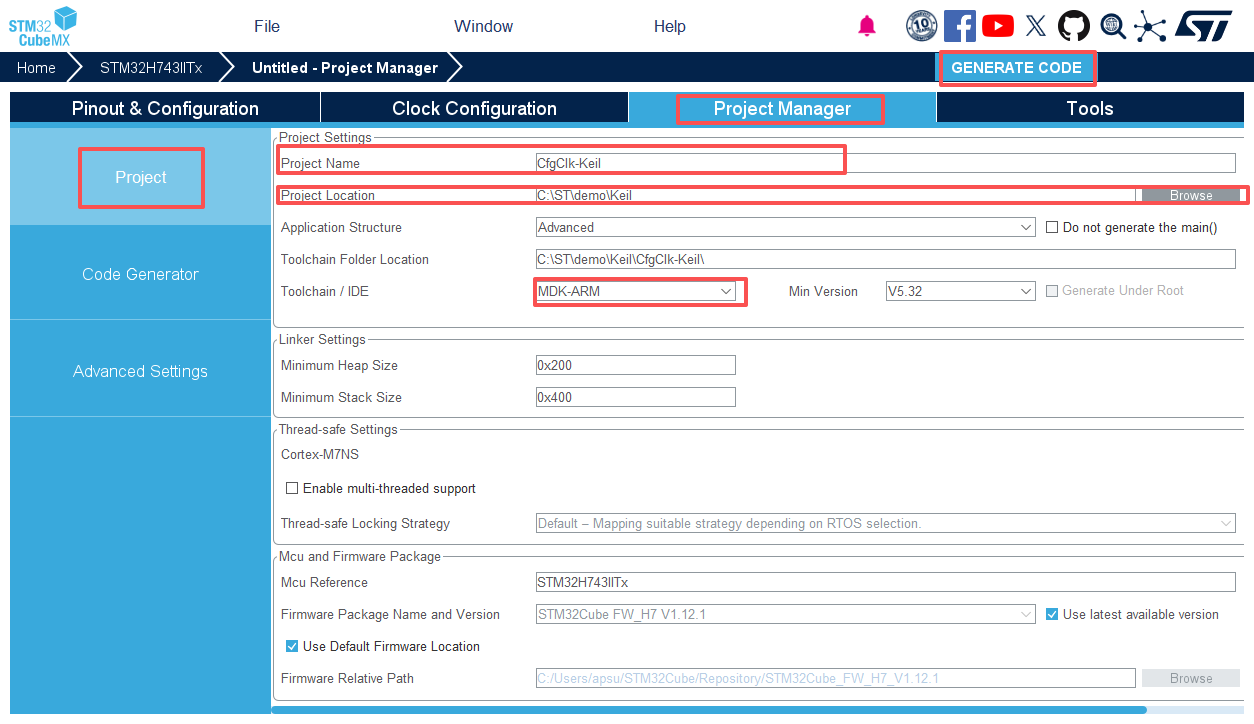
Task: Check Do not generate the main()
Action: pos(1052,227)
